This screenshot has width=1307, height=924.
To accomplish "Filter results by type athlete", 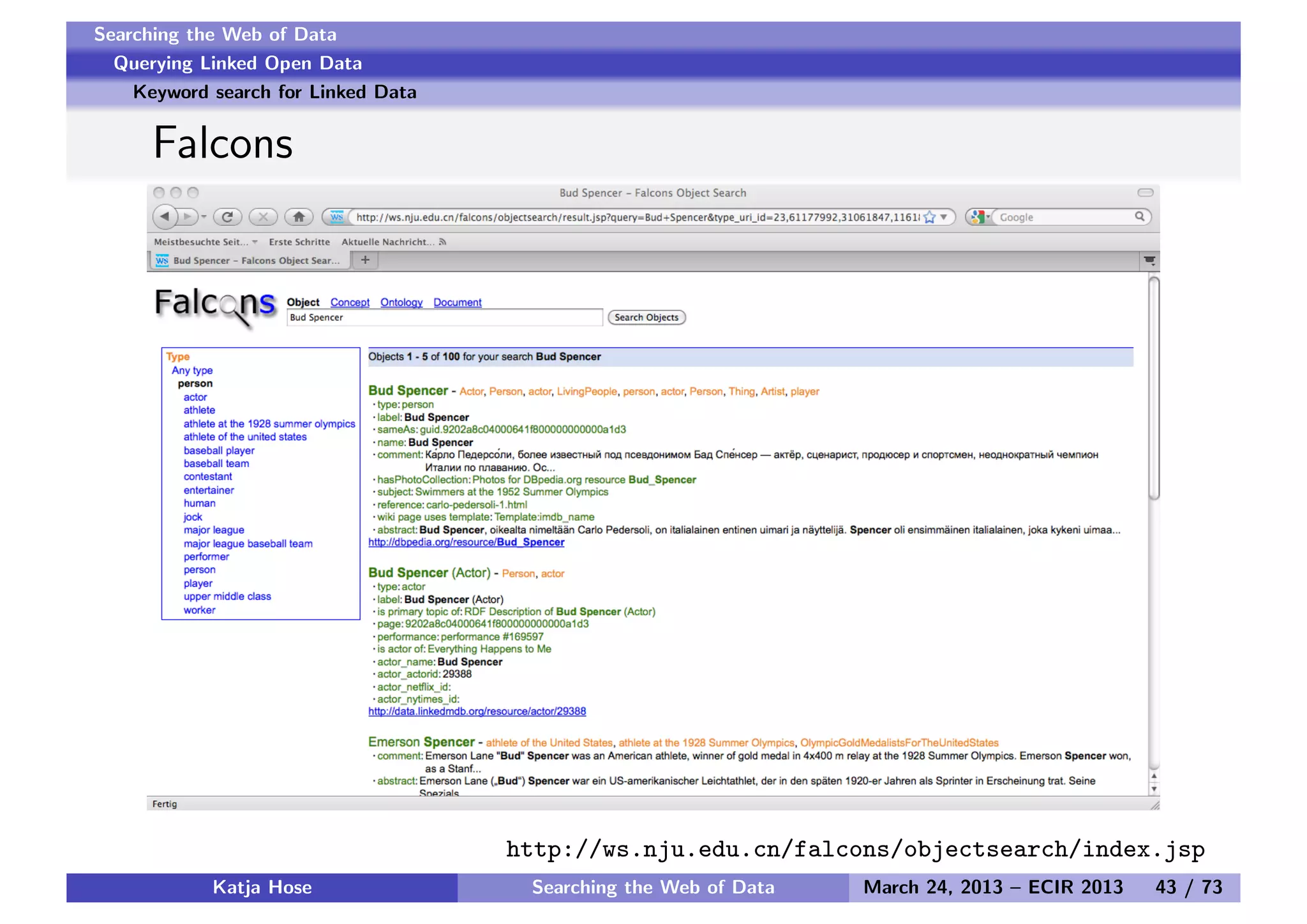I will pyautogui.click(x=199, y=410).
